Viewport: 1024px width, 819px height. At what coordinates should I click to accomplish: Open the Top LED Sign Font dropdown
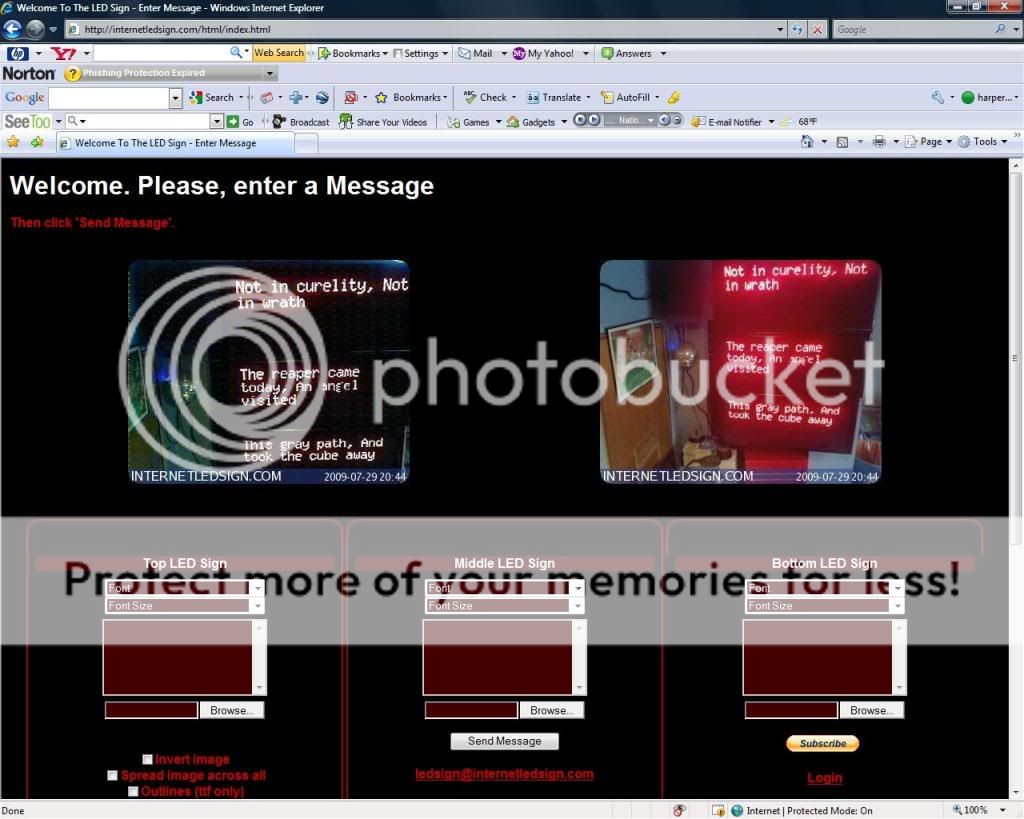tap(184, 588)
